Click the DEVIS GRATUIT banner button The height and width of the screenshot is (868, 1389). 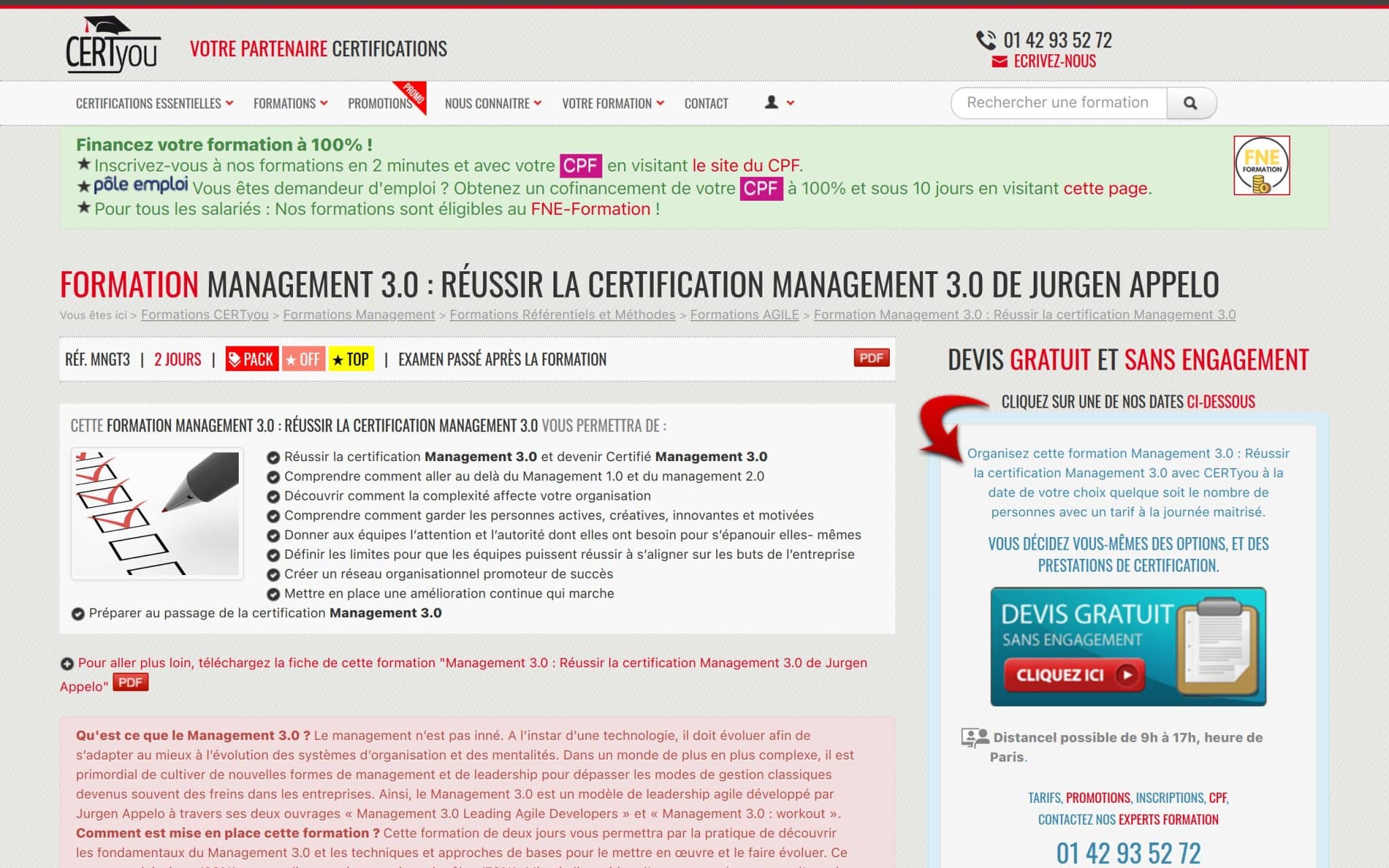click(x=1128, y=647)
